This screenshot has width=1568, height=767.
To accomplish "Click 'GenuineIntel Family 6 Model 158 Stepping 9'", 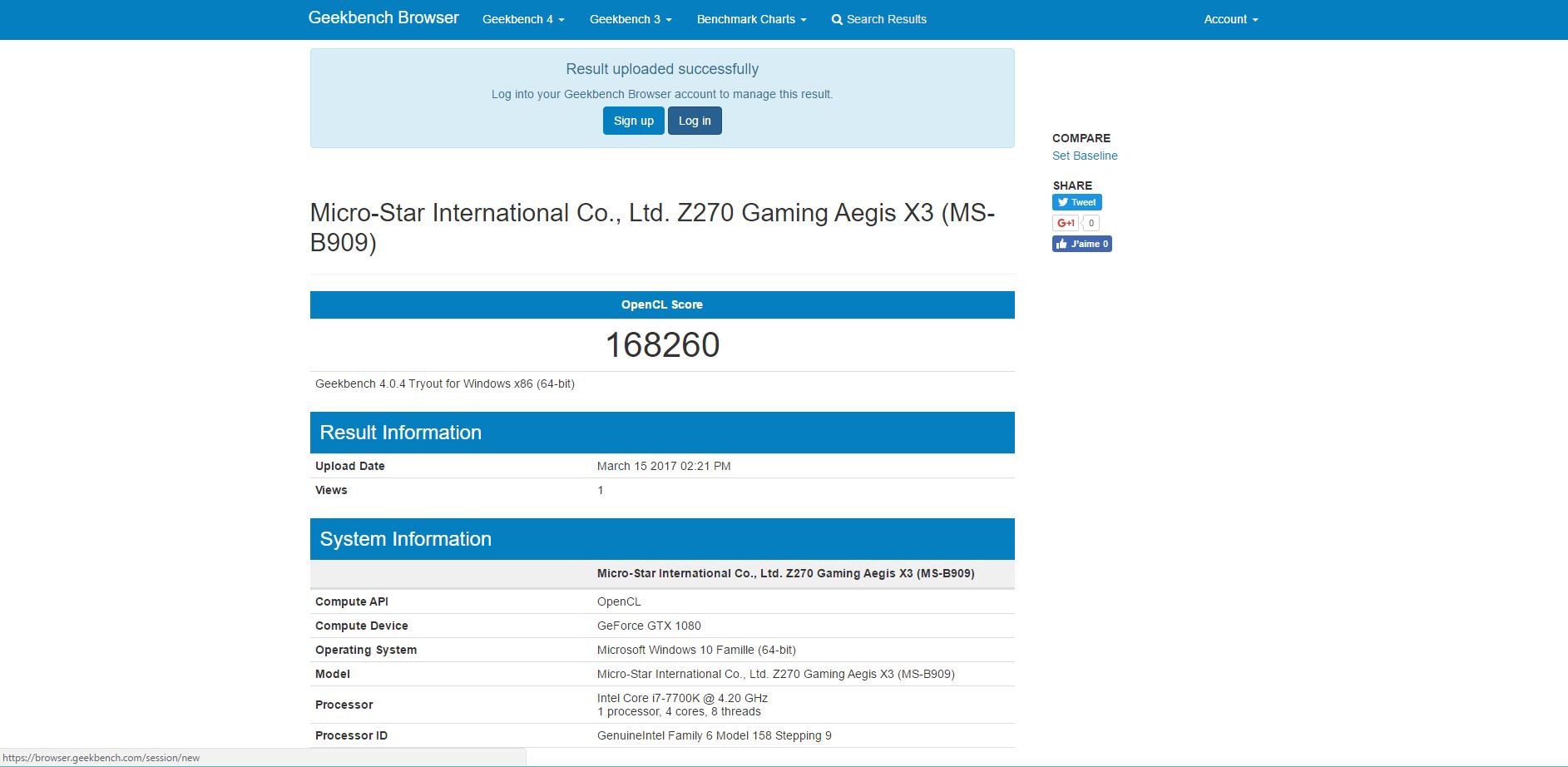I will pyautogui.click(x=715, y=735).
